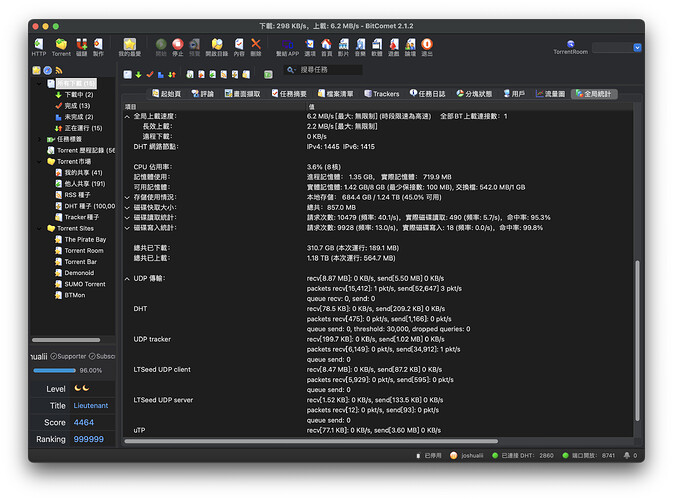
Task: Click the Score value 4464
Action: (x=84, y=422)
